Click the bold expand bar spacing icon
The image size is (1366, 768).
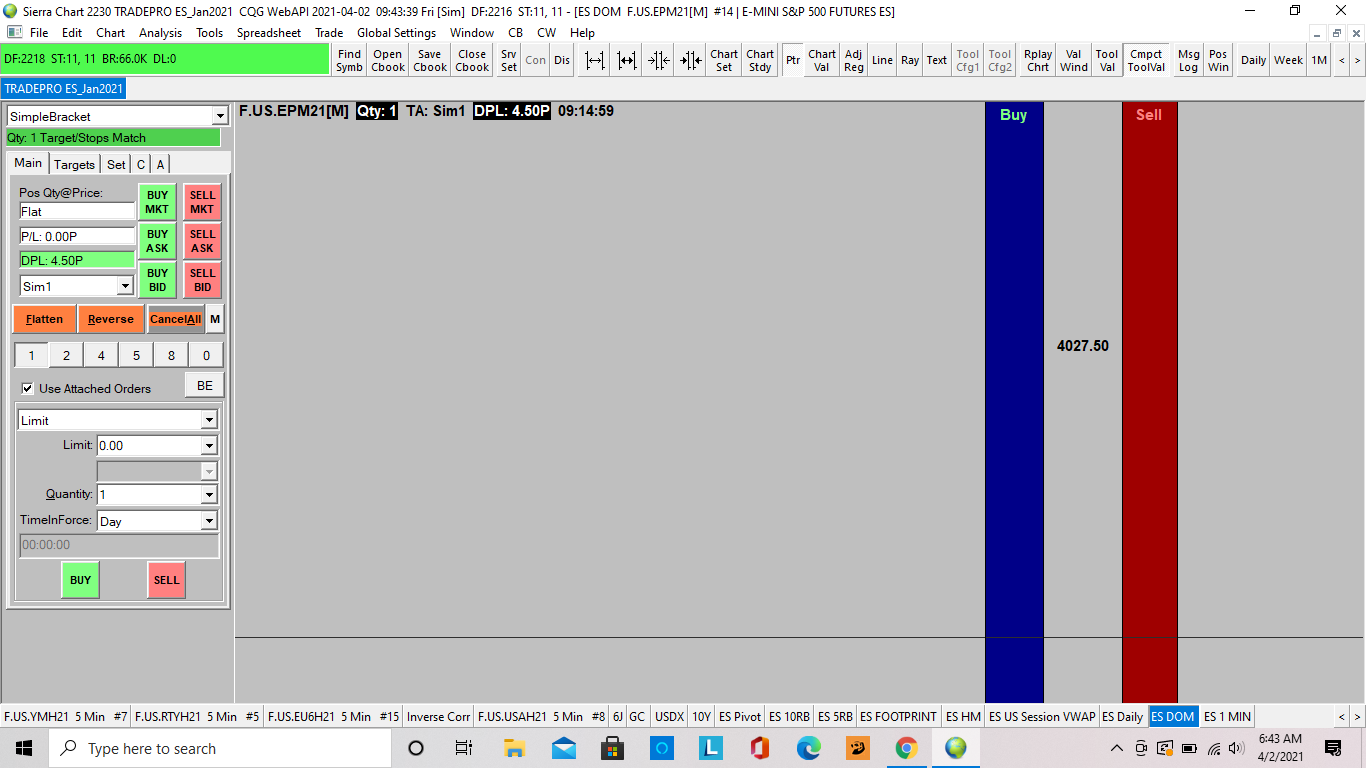tap(627, 60)
